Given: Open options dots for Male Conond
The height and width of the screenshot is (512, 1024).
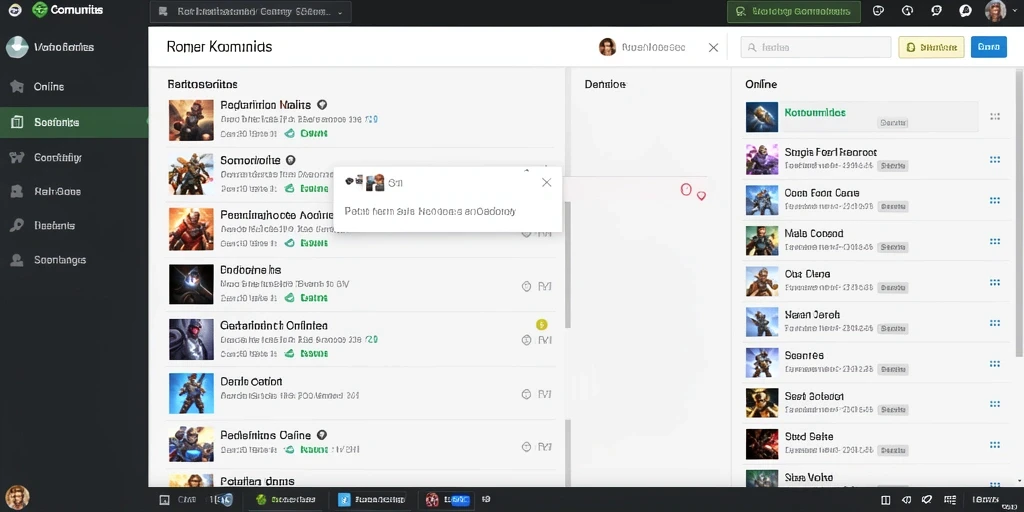Looking at the screenshot, I should 995,241.
